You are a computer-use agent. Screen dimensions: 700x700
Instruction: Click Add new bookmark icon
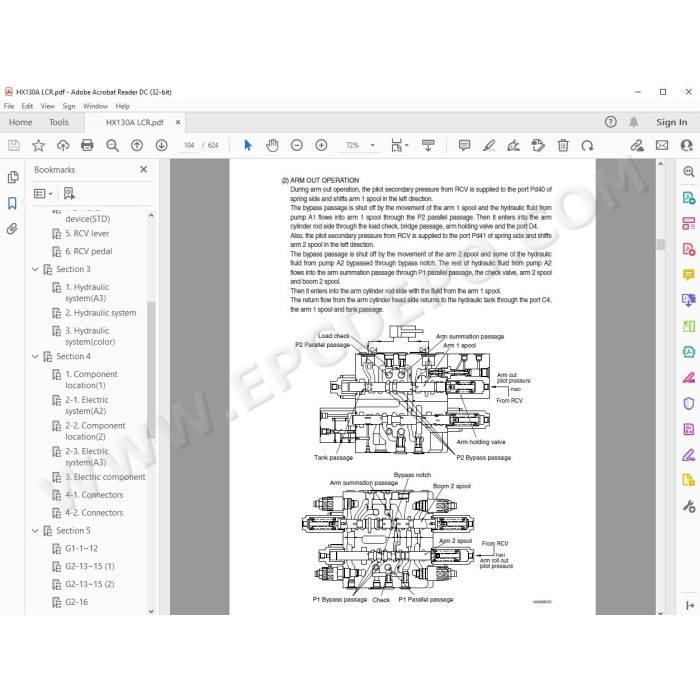[x=69, y=193]
